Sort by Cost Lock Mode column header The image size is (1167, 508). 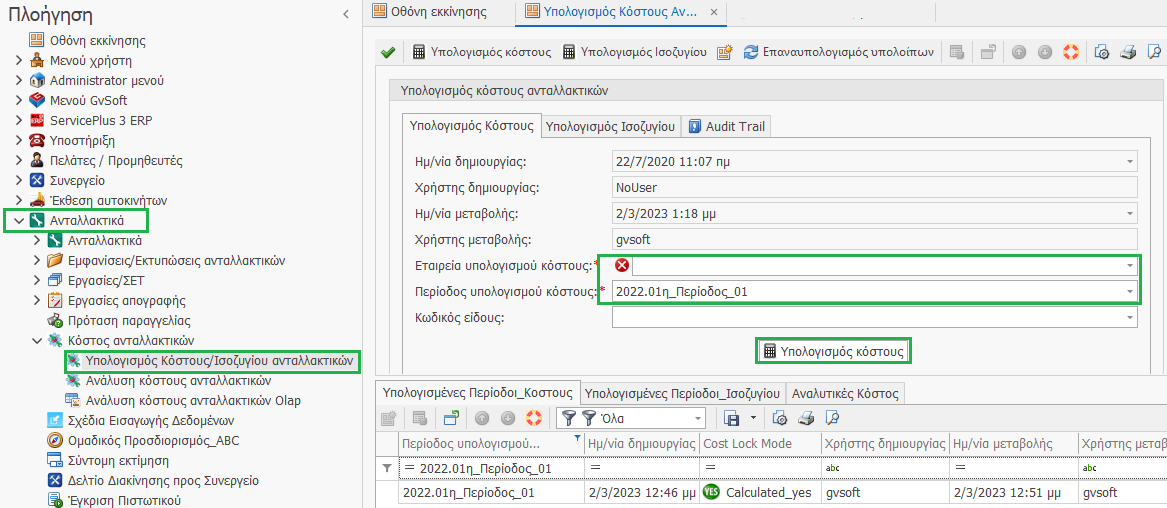760,444
